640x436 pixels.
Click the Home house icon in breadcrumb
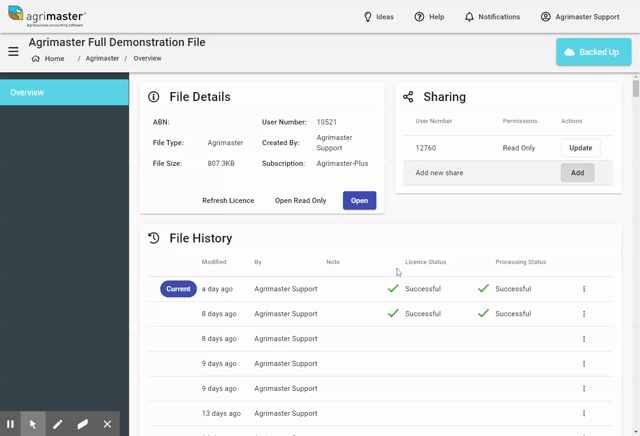[x=36, y=58]
